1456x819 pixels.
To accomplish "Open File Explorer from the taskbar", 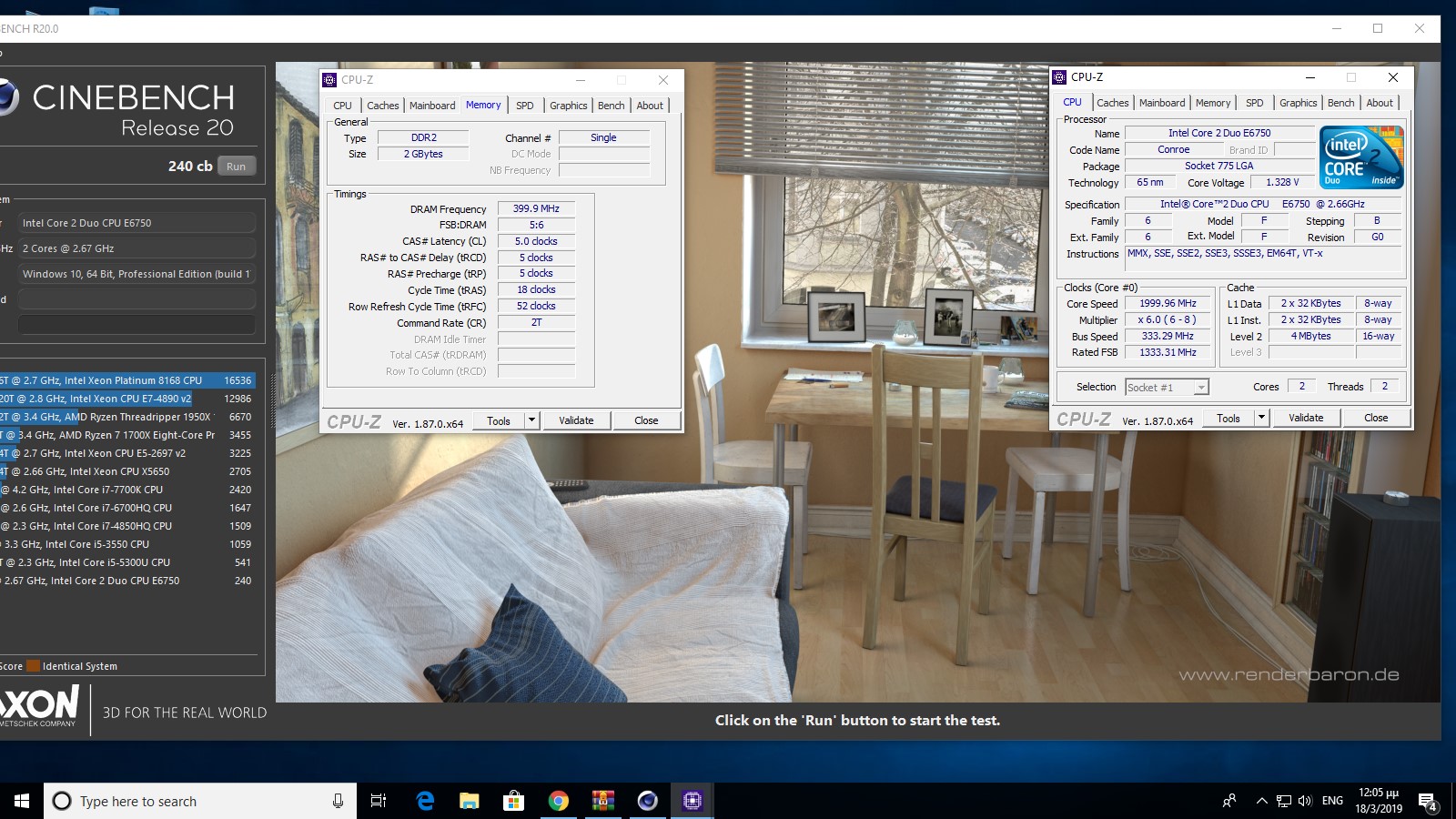I will pyautogui.click(x=469, y=801).
